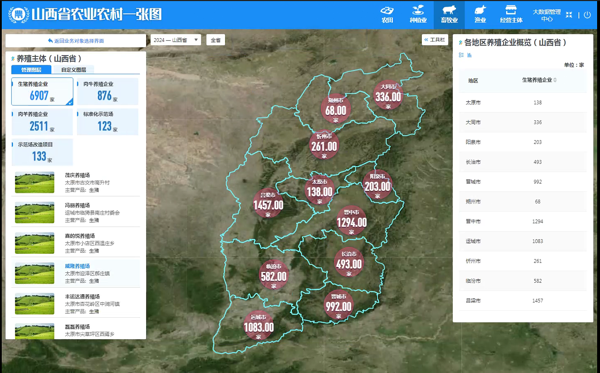Toggle the 肉羊养殖企业 2511 layer card
The height and width of the screenshot is (373, 600).
(x=42, y=122)
